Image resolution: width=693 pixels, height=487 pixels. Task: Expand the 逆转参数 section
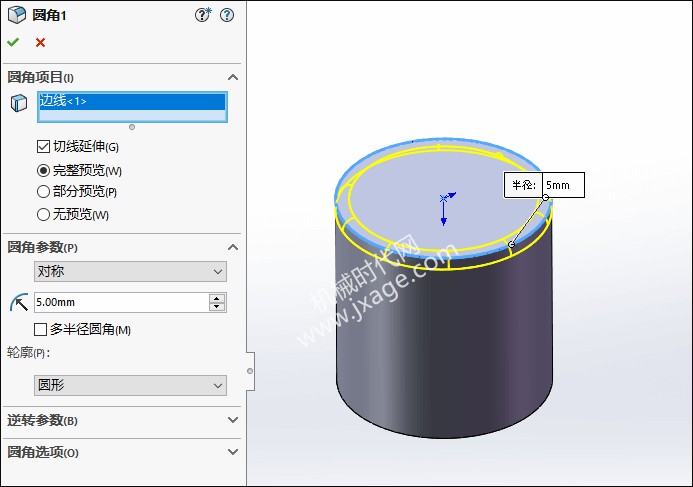(x=233, y=420)
